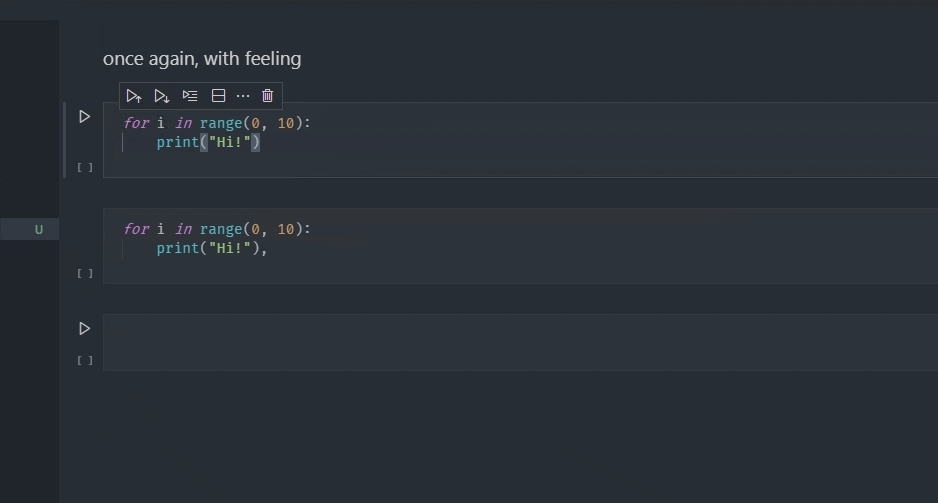Click the print("Hi!"), line in the second cell
938x503 pixels.
point(212,248)
